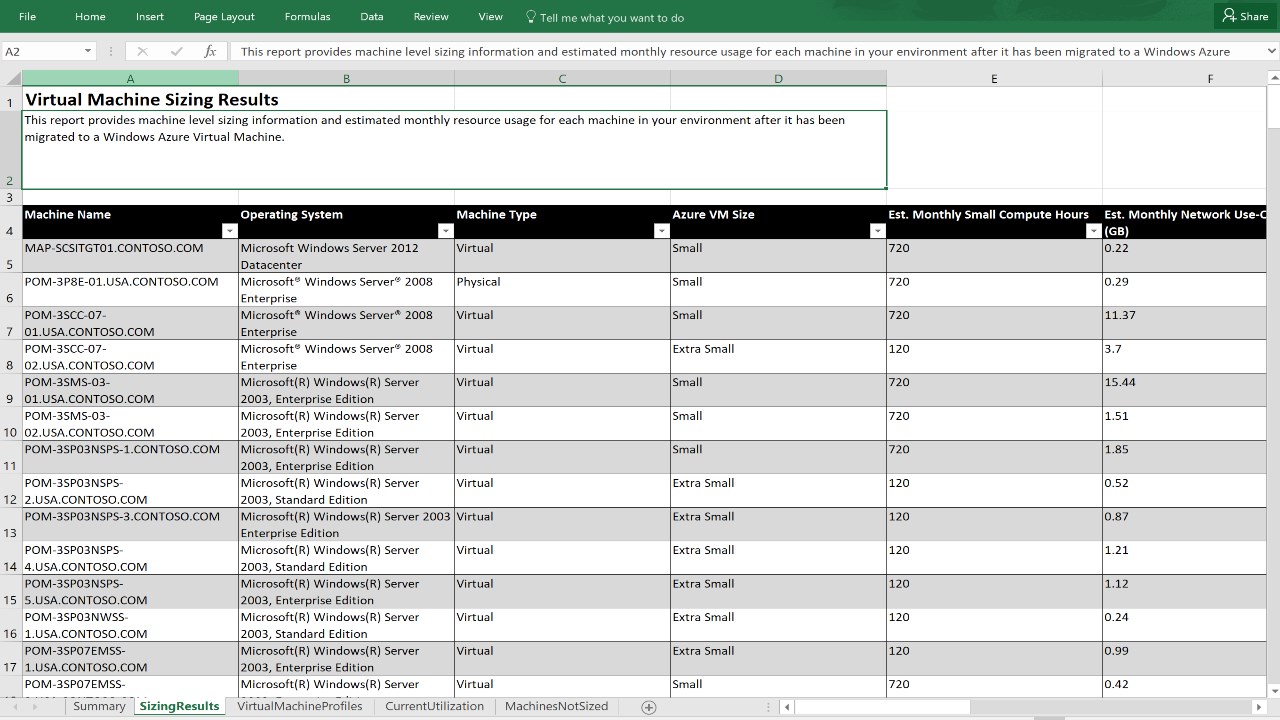Switch to the MachinesNotSized sheet tab
This screenshot has width=1280, height=720.
coord(556,706)
